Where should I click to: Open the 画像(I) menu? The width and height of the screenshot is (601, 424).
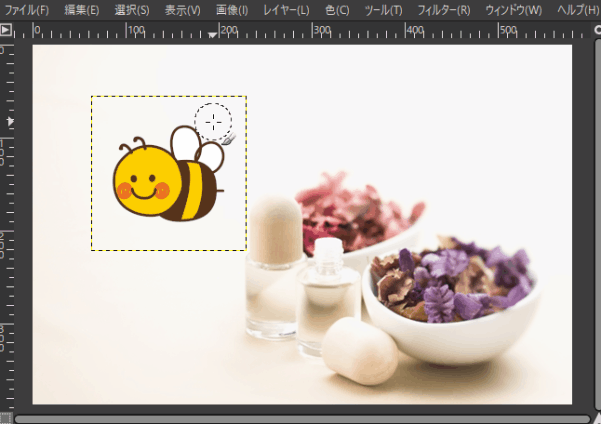click(x=231, y=10)
